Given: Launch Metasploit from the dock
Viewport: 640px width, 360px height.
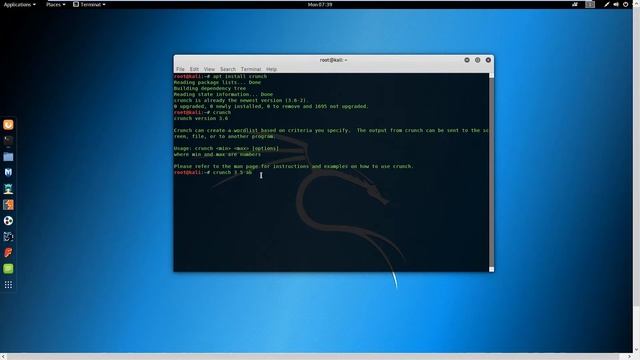Looking at the screenshot, I should tap(8, 173).
